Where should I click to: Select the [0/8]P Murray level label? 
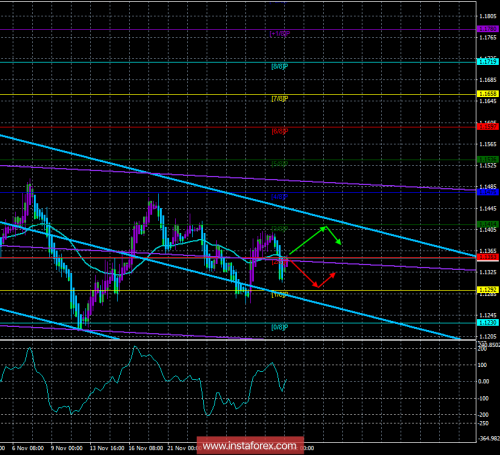tap(280, 327)
